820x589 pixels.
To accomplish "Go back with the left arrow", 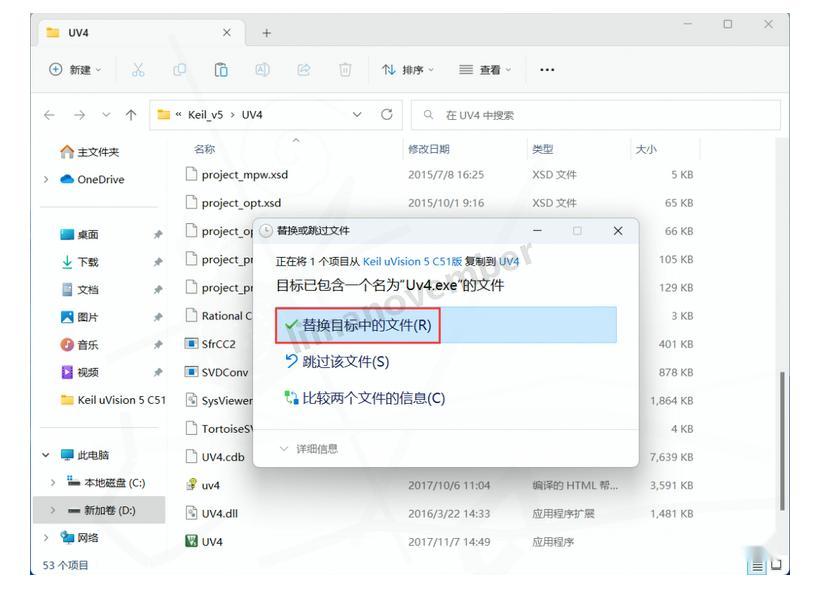I will tap(50, 115).
